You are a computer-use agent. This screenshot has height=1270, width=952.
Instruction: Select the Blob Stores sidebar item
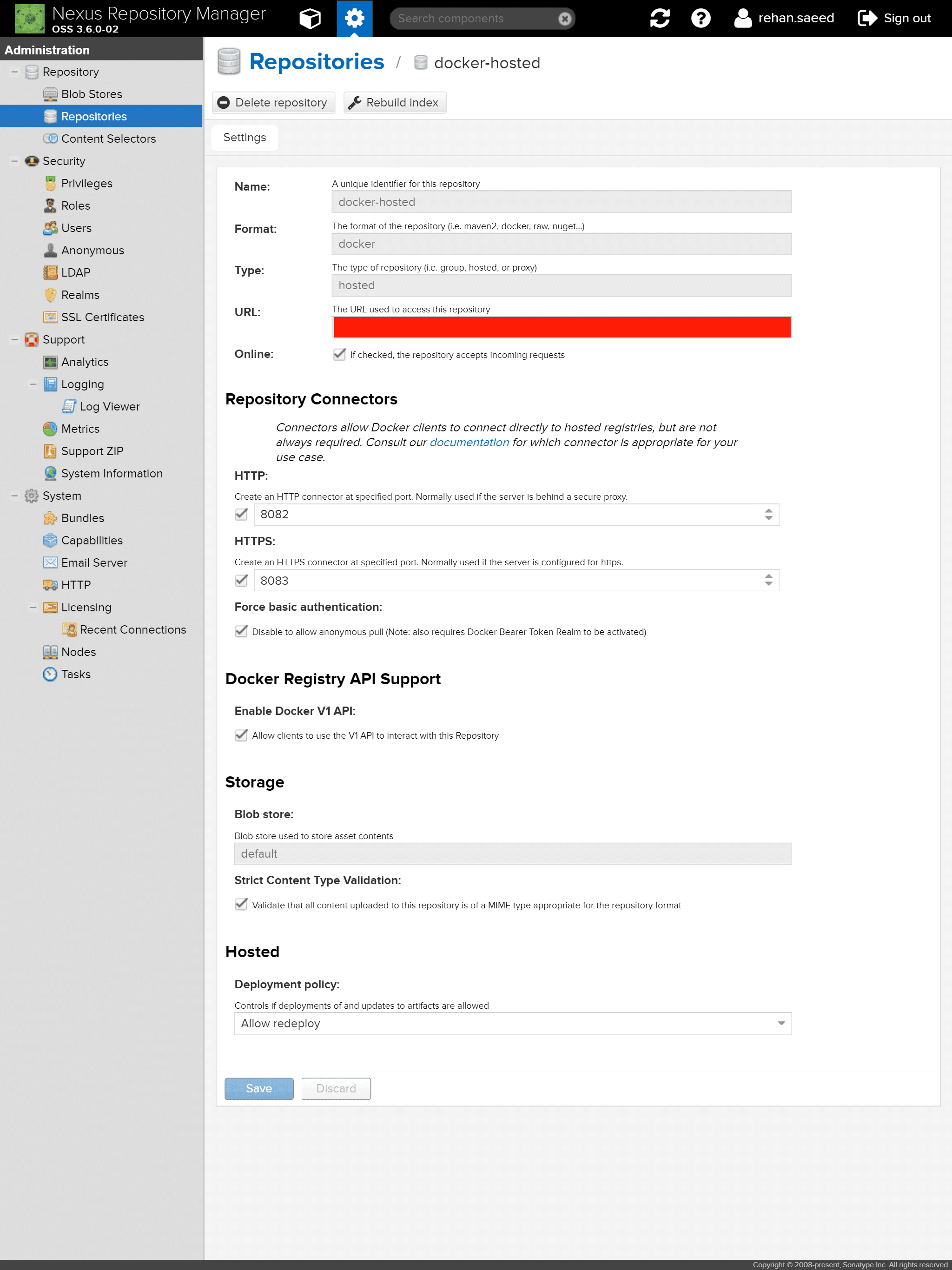92,93
